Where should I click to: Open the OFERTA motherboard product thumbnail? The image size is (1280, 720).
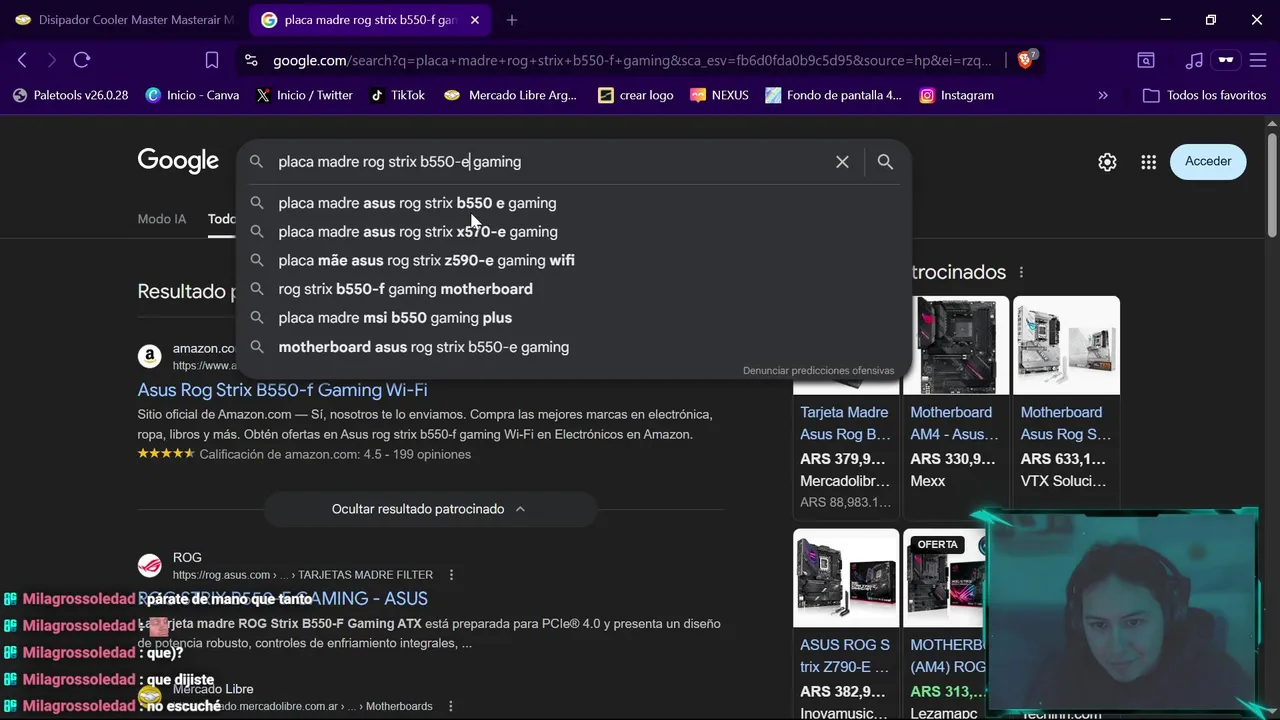coord(945,578)
